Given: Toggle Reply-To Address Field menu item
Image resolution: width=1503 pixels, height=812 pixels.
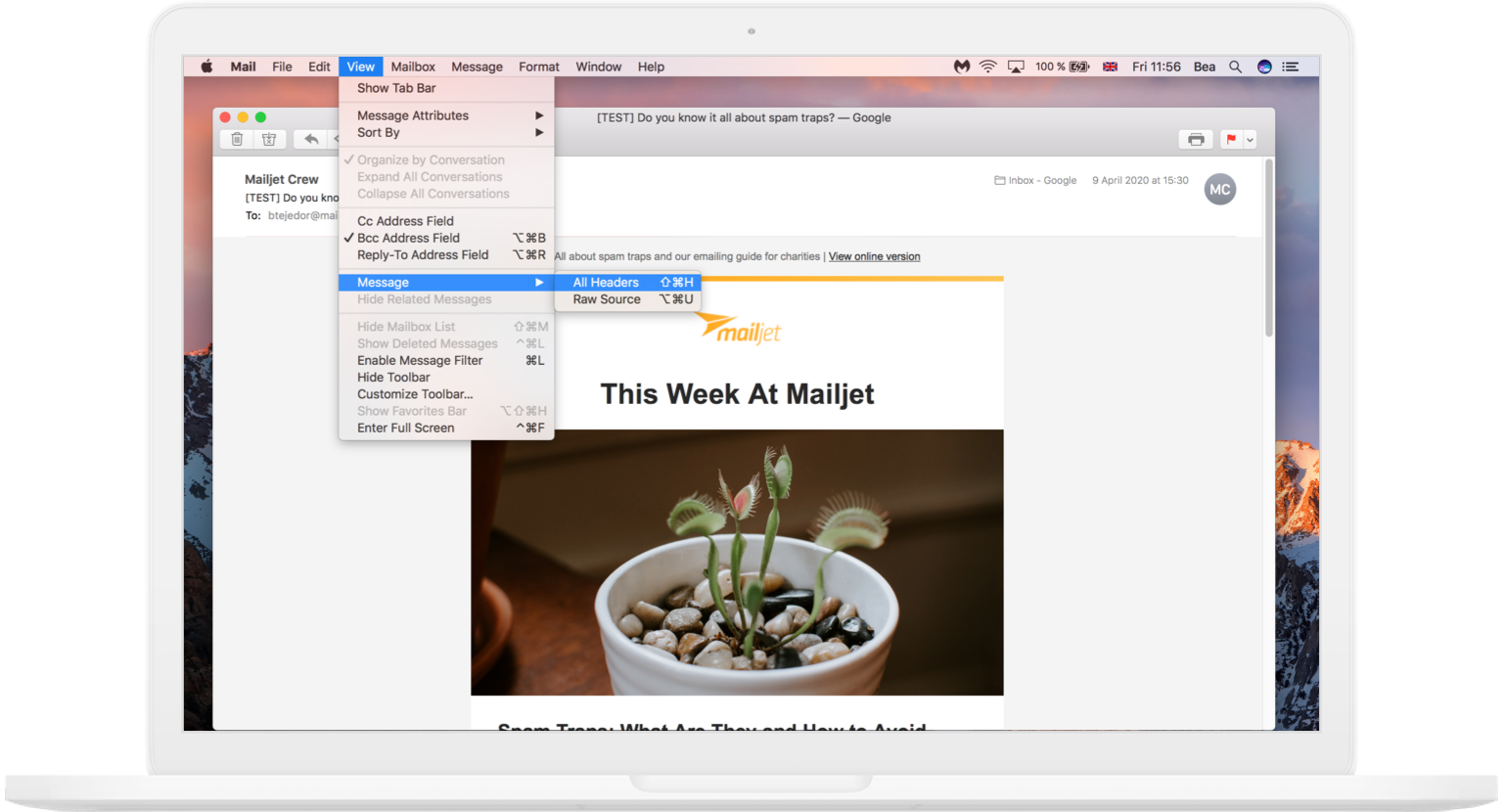Looking at the screenshot, I should pos(446,254).
